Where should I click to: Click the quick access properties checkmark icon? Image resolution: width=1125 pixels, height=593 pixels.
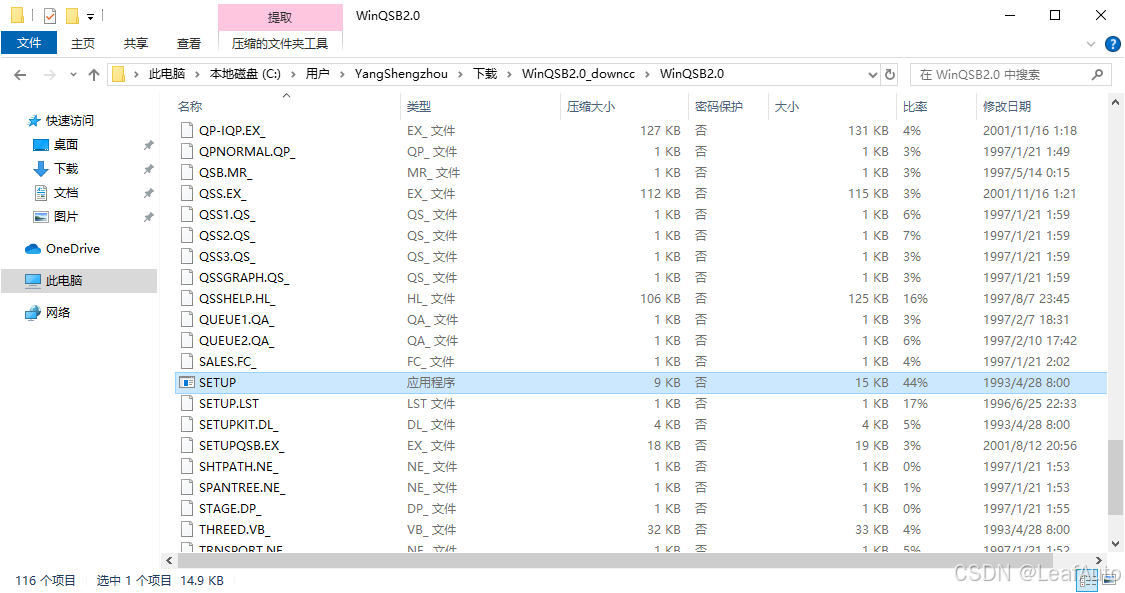(x=50, y=16)
